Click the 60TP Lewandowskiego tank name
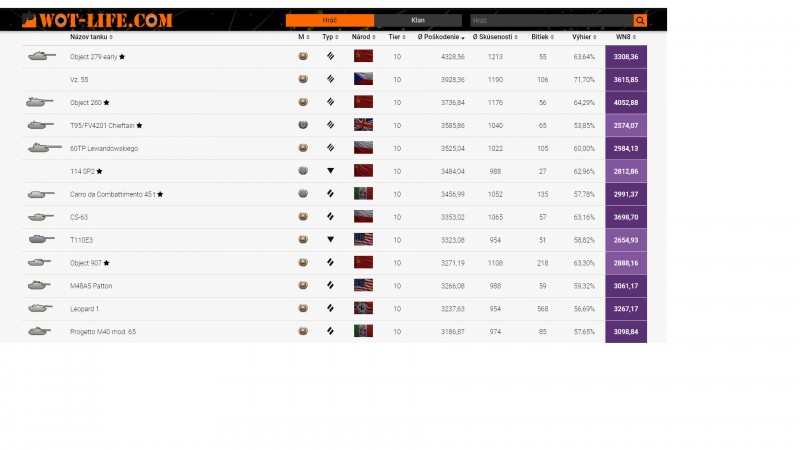 (104, 148)
